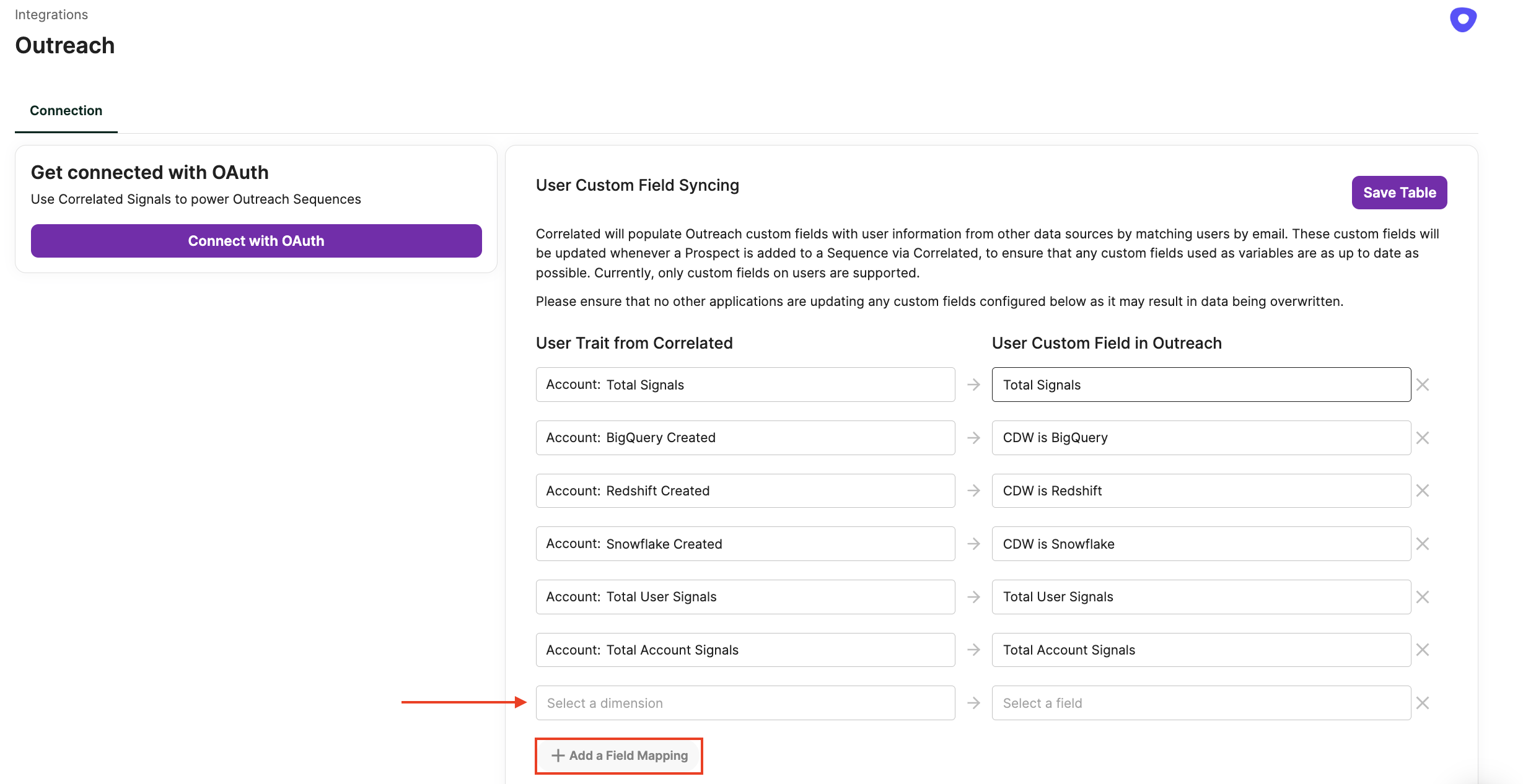The height and width of the screenshot is (784, 1523).
Task: Delete the CDW is Snowflake mapping row
Action: (1423, 544)
